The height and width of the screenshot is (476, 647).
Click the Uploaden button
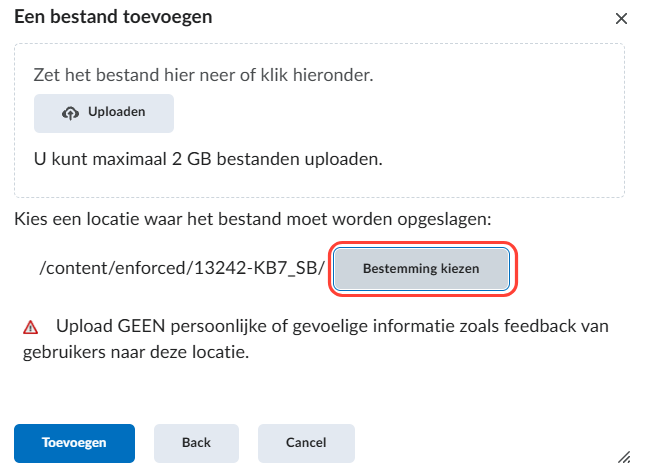click(x=104, y=113)
